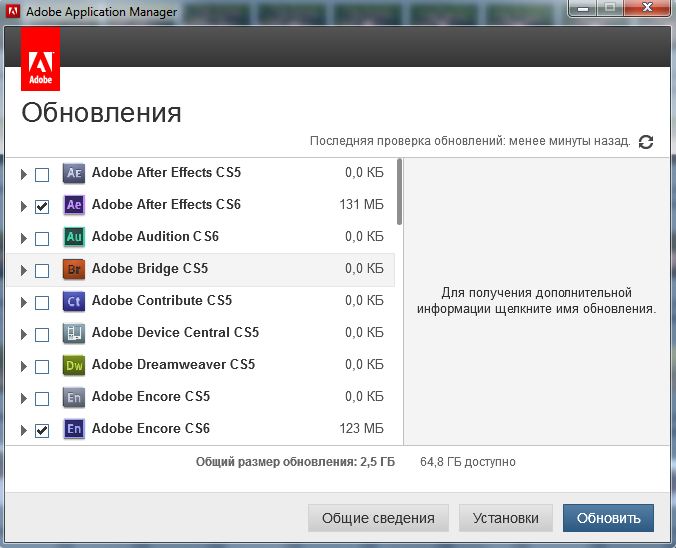Click the Adobe After Effects CS6 icon

74,205
